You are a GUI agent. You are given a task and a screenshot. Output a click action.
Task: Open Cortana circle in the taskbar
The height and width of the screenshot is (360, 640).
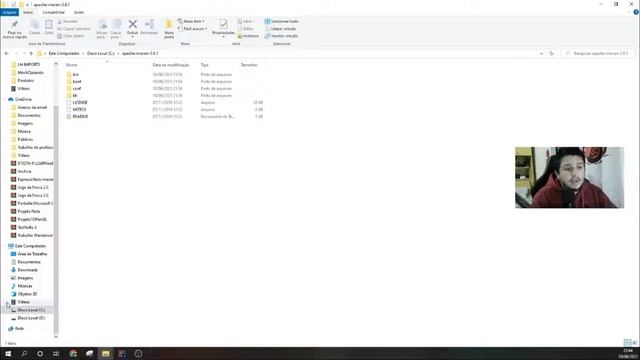click(40, 353)
